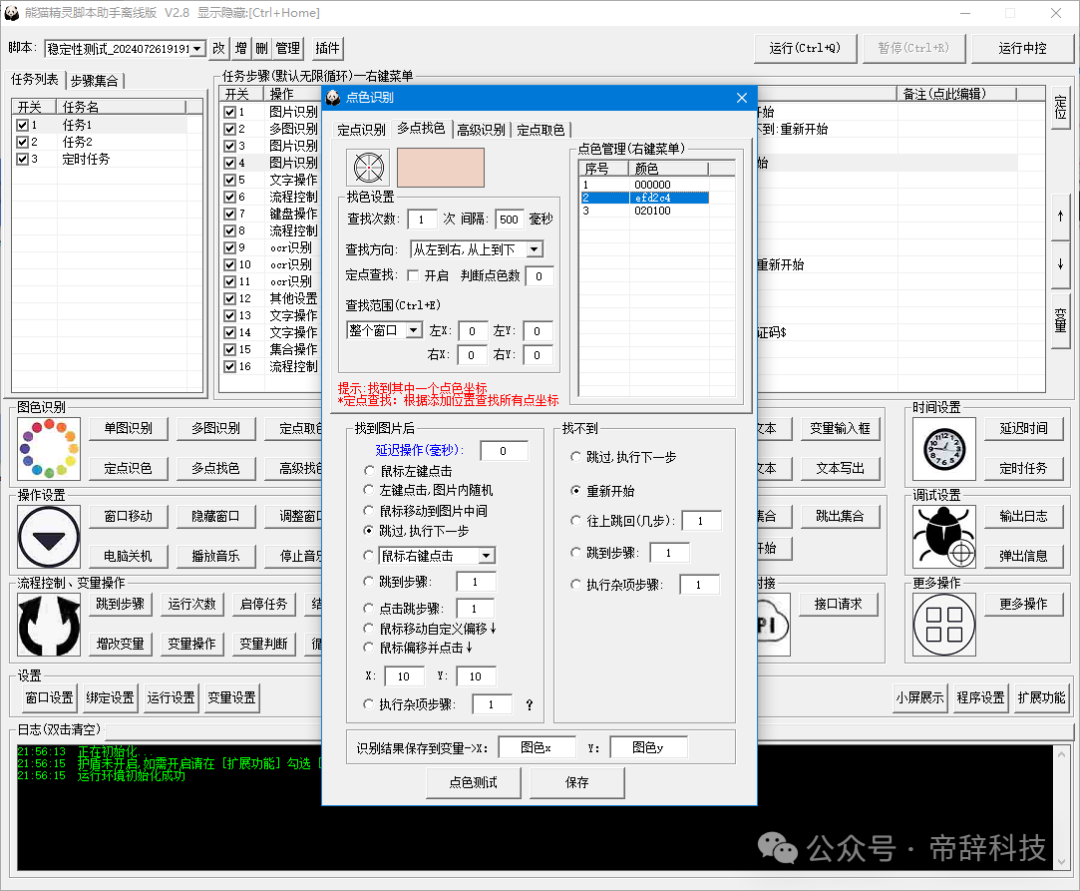This screenshot has height=891, width=1080.
Task: Switch to the 高级识别 tab
Action: pos(480,129)
